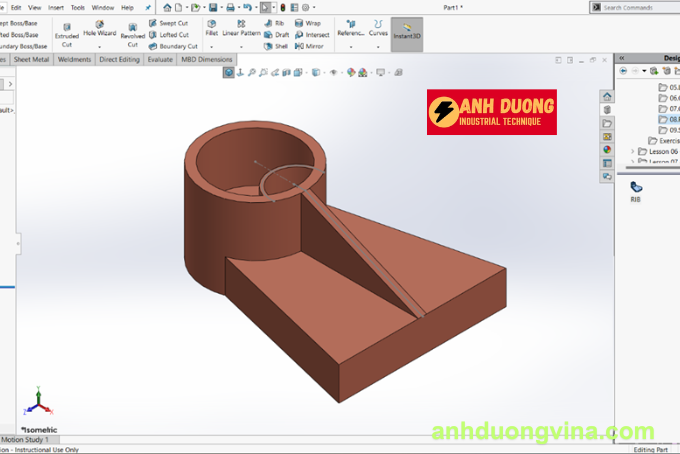Open the Insert menu
Image resolution: width=680 pixels, height=454 pixels.
[x=55, y=7]
